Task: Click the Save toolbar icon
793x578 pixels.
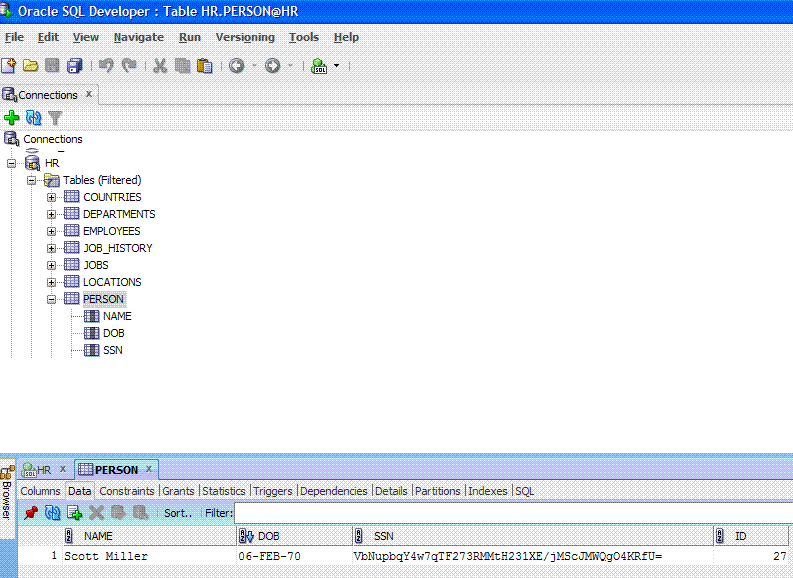Action: (x=52, y=66)
